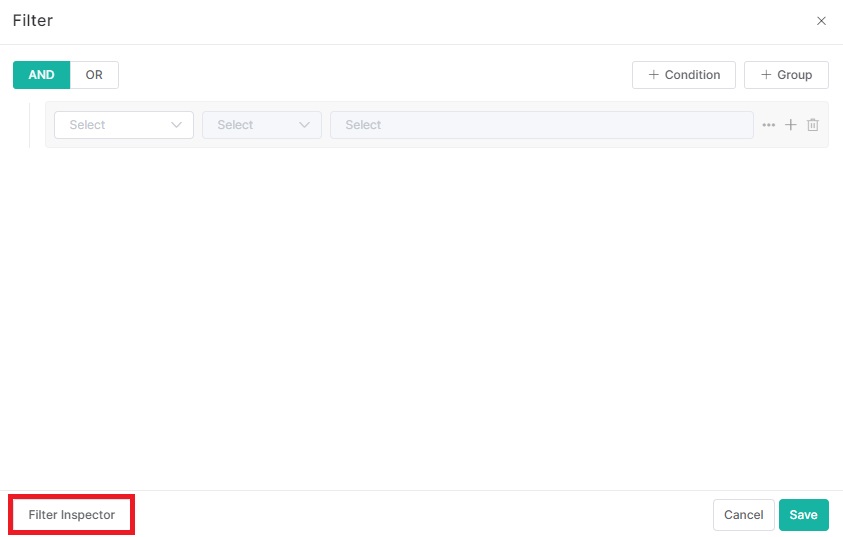This screenshot has width=843, height=537.
Task: Delete the condition using the trash icon
Action: [813, 125]
